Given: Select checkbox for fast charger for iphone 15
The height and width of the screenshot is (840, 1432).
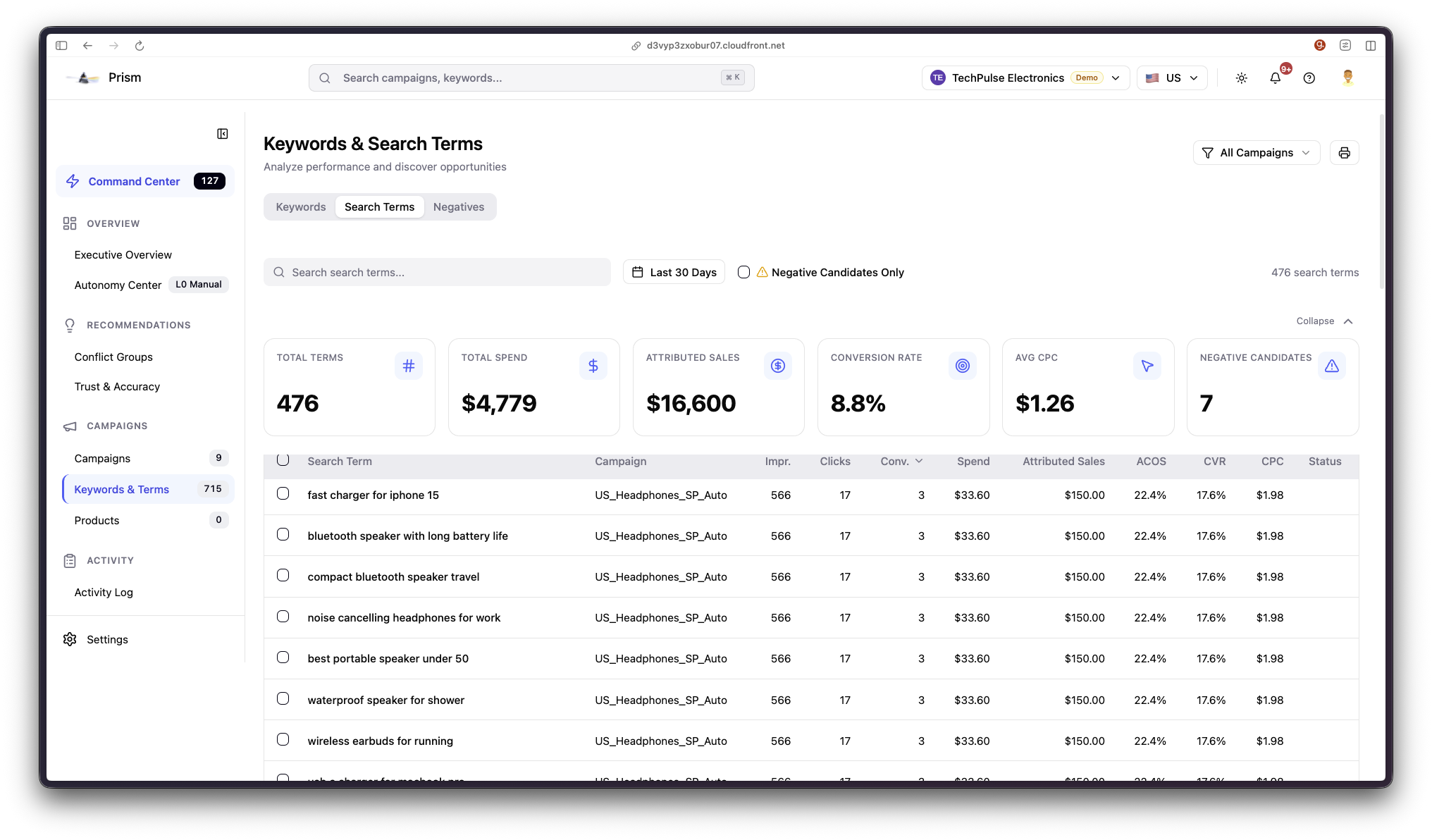Looking at the screenshot, I should point(283,494).
